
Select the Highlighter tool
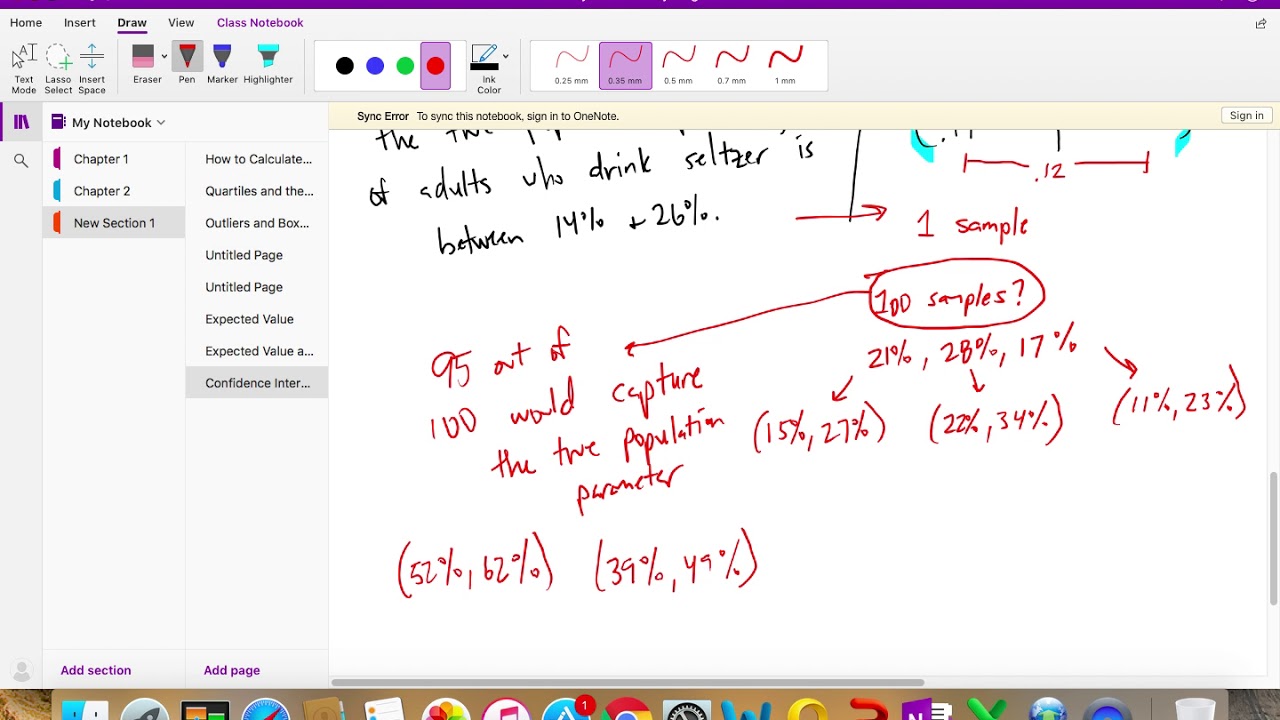click(268, 65)
